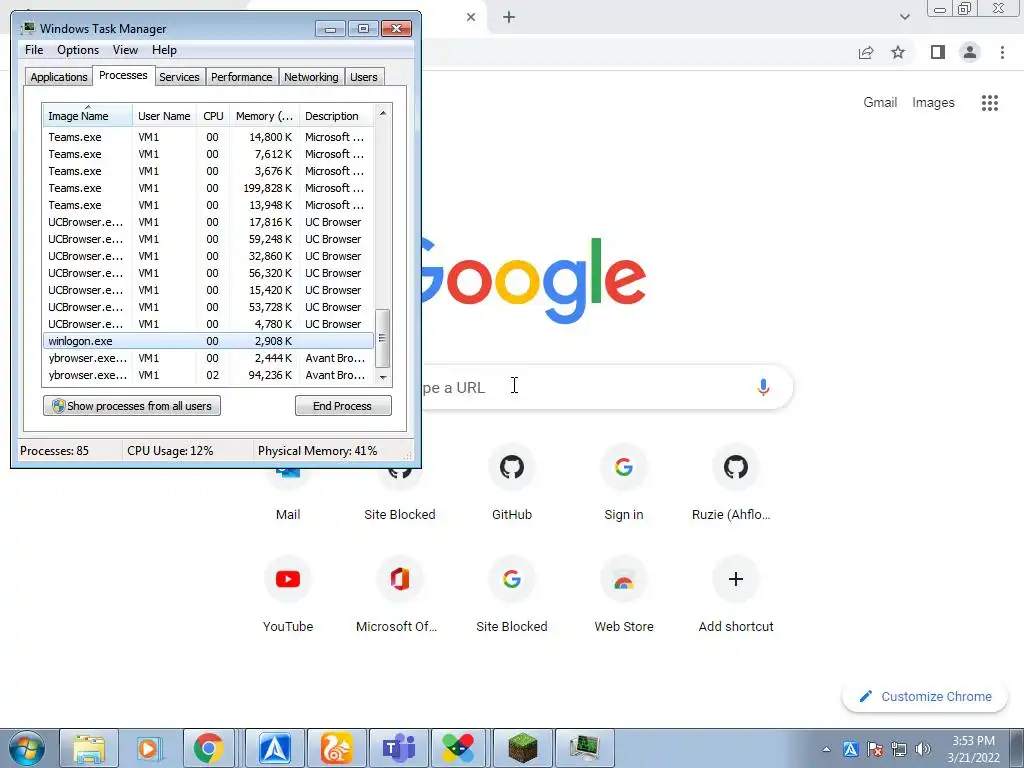Open new Chrome tab with plus
The width and height of the screenshot is (1024, 768).
click(509, 17)
